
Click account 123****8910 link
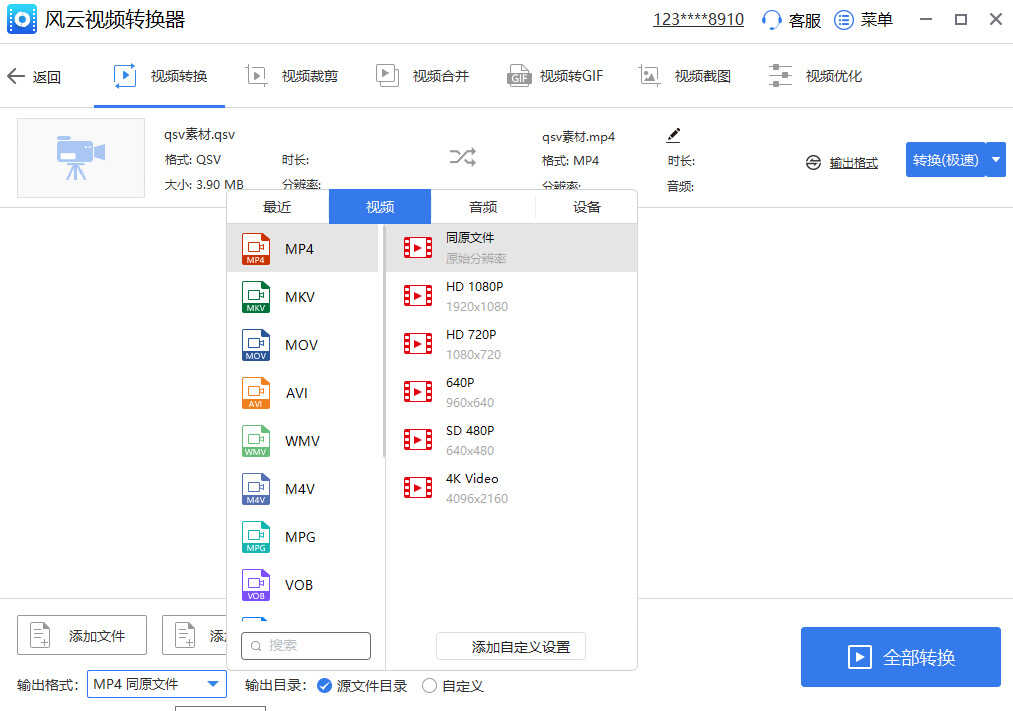698,19
